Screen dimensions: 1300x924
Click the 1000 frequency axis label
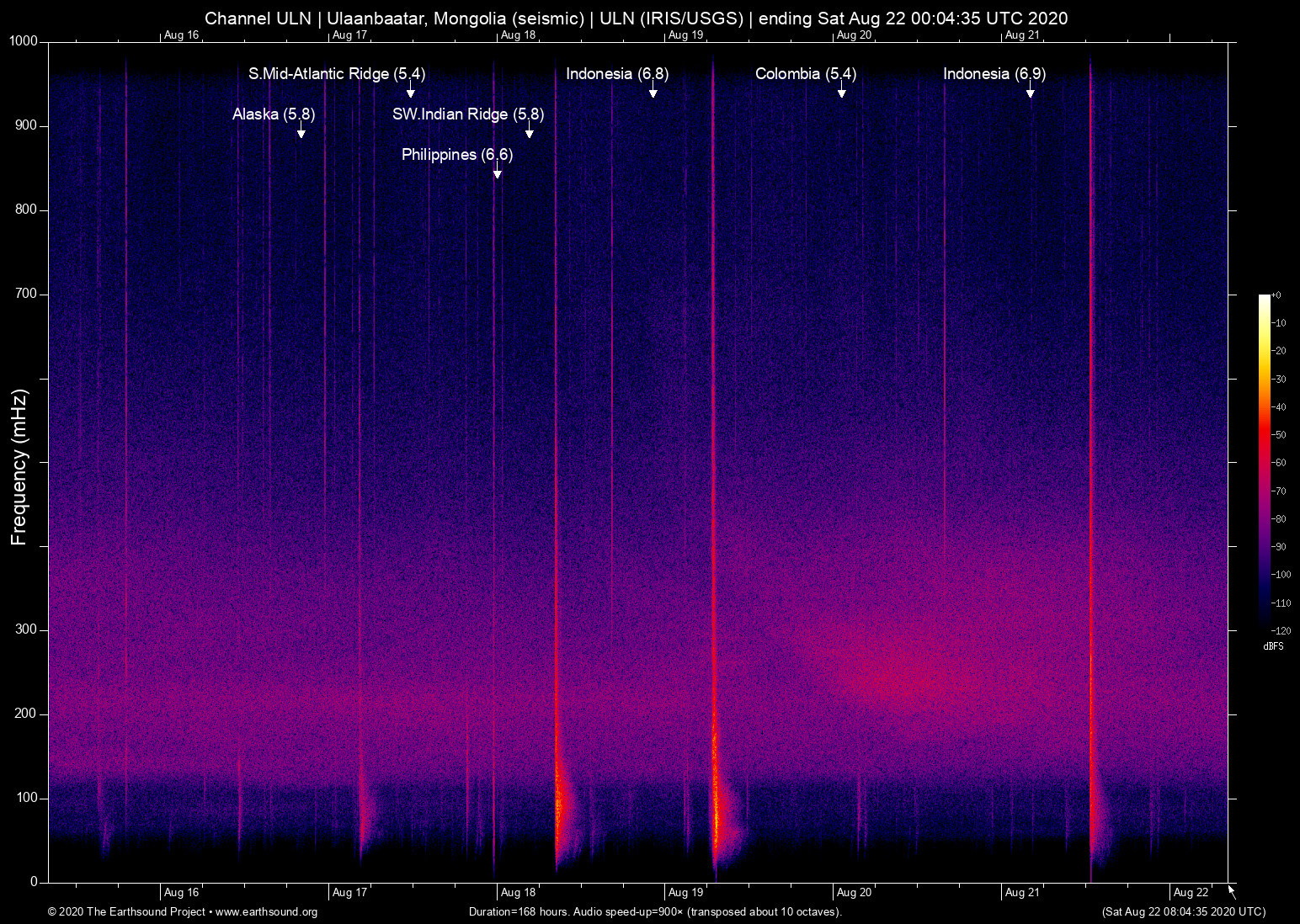pyautogui.click(x=23, y=41)
